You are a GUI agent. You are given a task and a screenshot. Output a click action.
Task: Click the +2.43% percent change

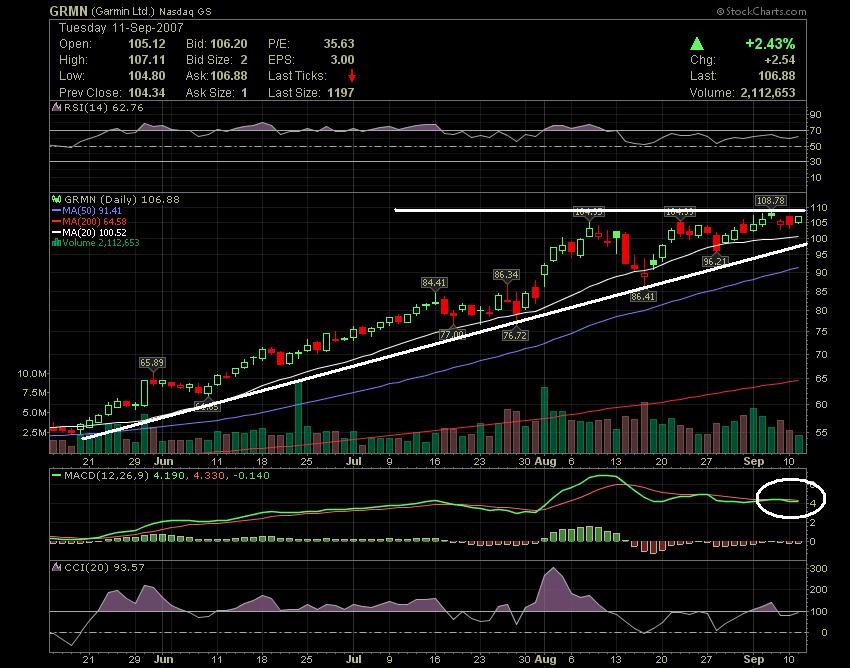[770, 44]
